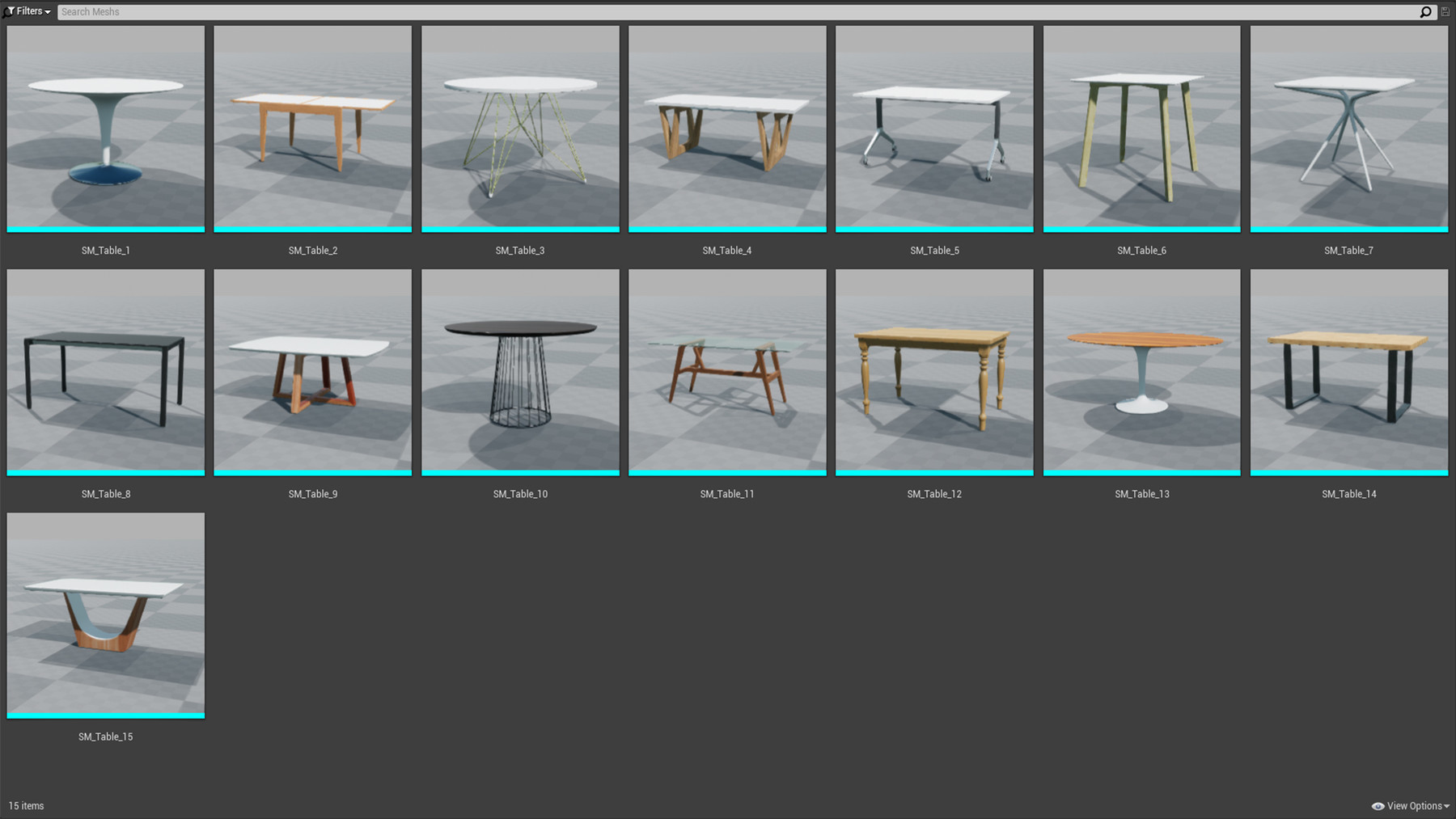Click the "SM_Table_8" name label

(106, 494)
